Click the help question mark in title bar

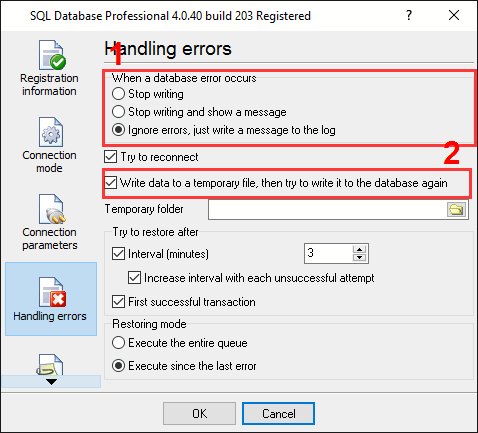point(409,15)
